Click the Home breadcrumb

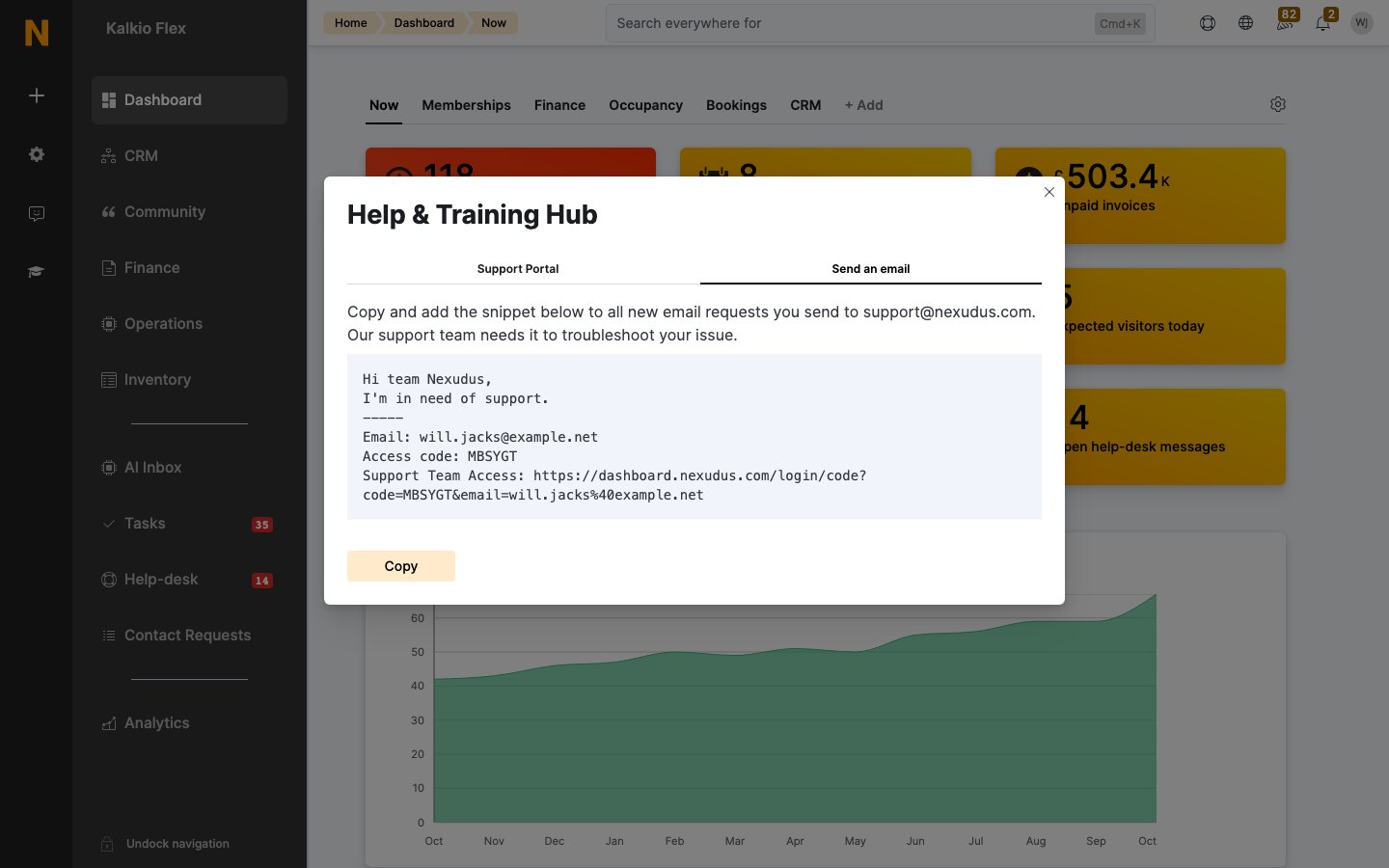(350, 23)
